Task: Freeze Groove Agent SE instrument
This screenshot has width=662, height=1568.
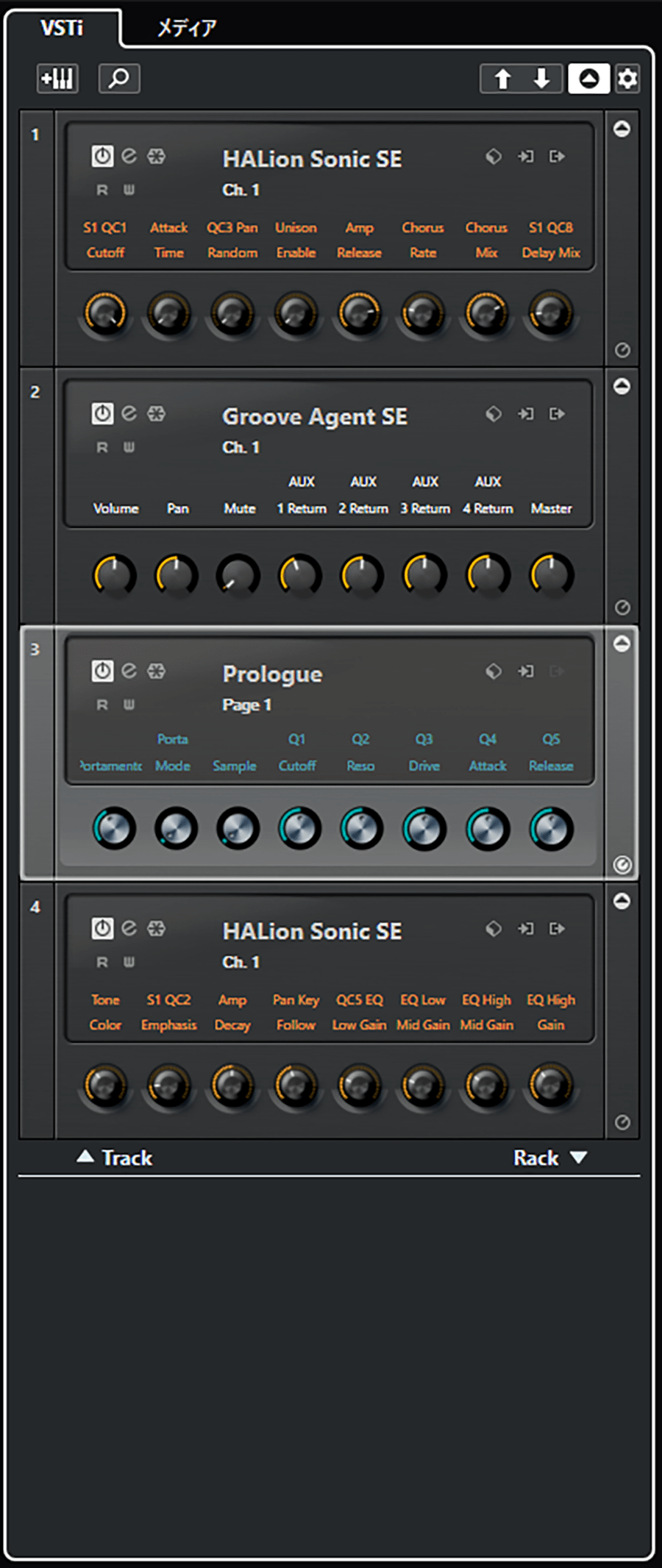Action: (156, 413)
